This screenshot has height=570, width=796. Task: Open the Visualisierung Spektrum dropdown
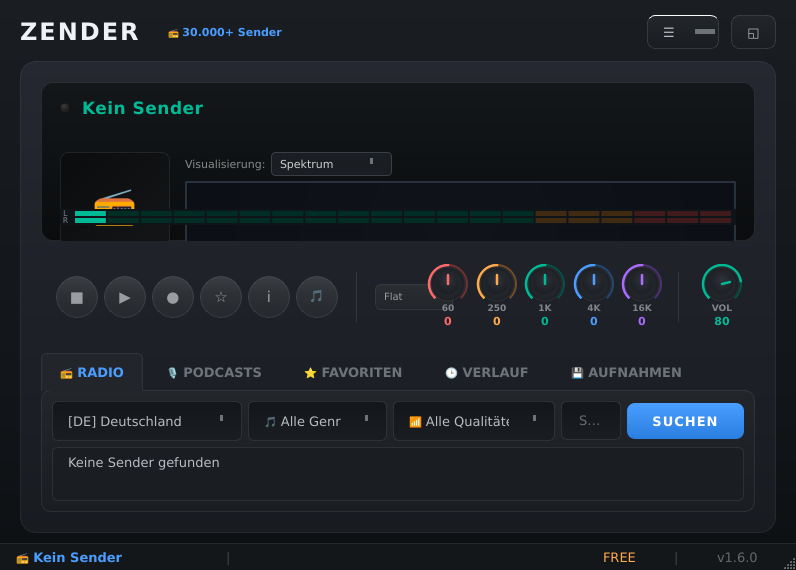pos(331,164)
